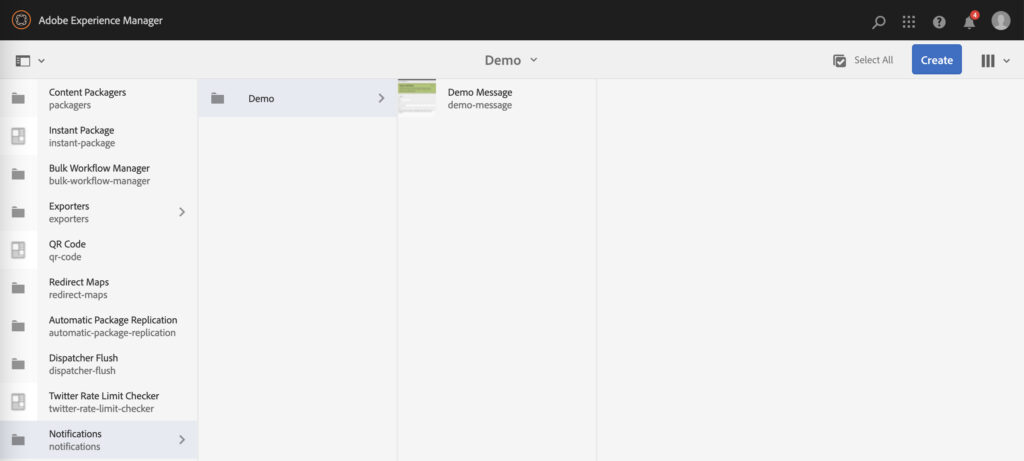The width and height of the screenshot is (1024, 461).
Task: Click the Select All checkbox icon
Action: point(840,60)
